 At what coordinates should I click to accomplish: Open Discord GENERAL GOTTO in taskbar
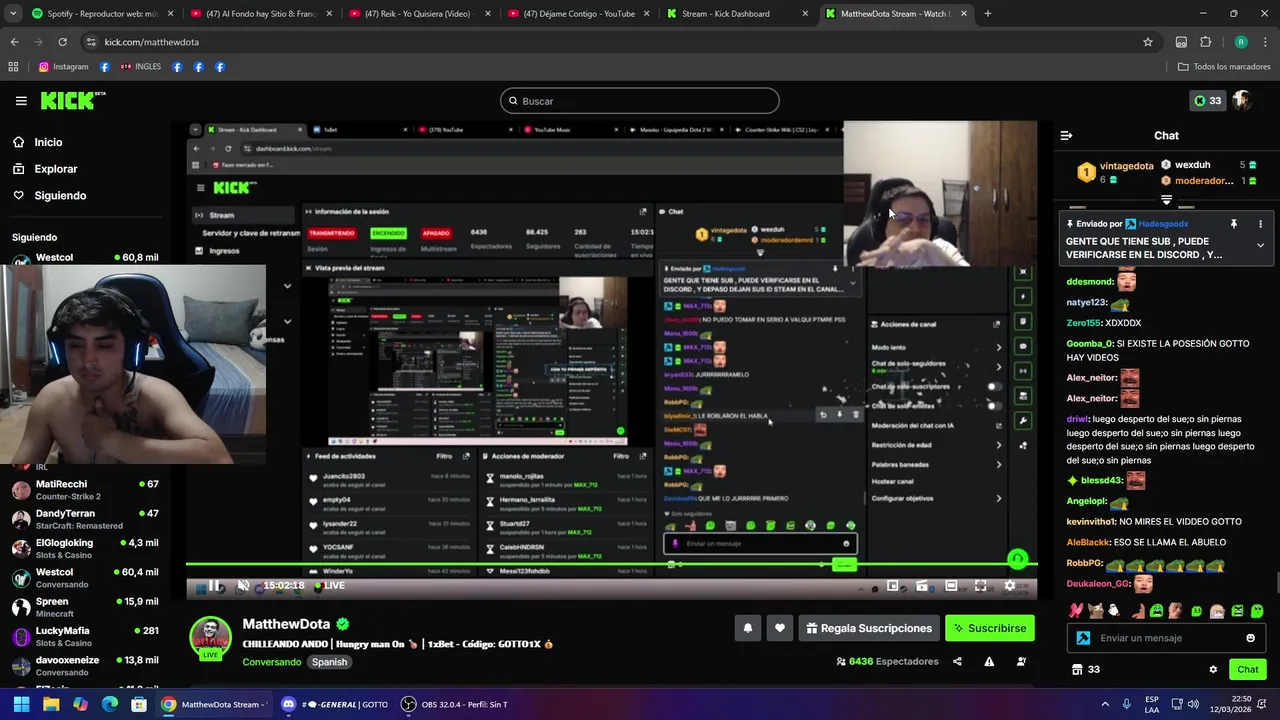point(334,704)
